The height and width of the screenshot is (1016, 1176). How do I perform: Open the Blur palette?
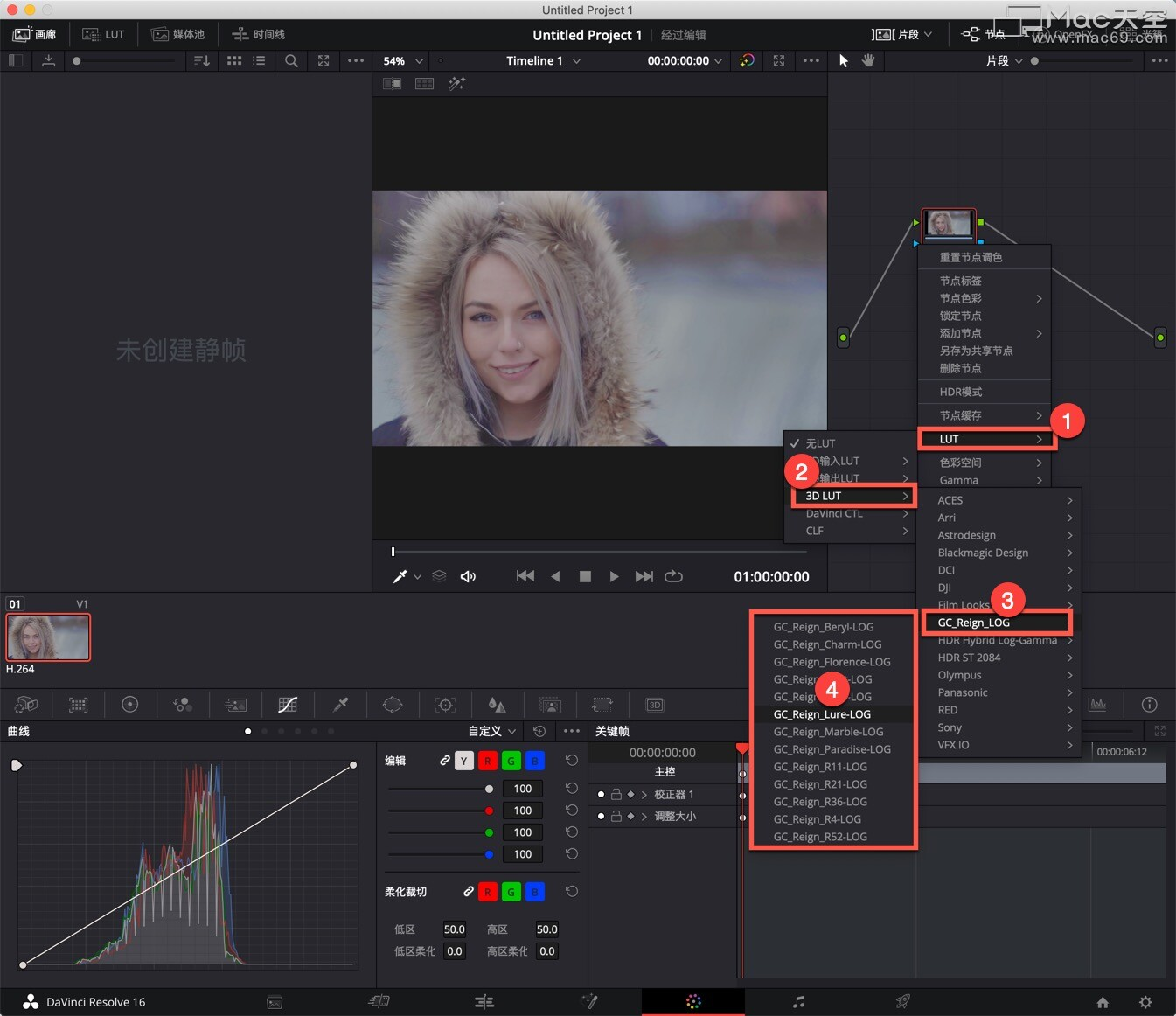(x=498, y=705)
